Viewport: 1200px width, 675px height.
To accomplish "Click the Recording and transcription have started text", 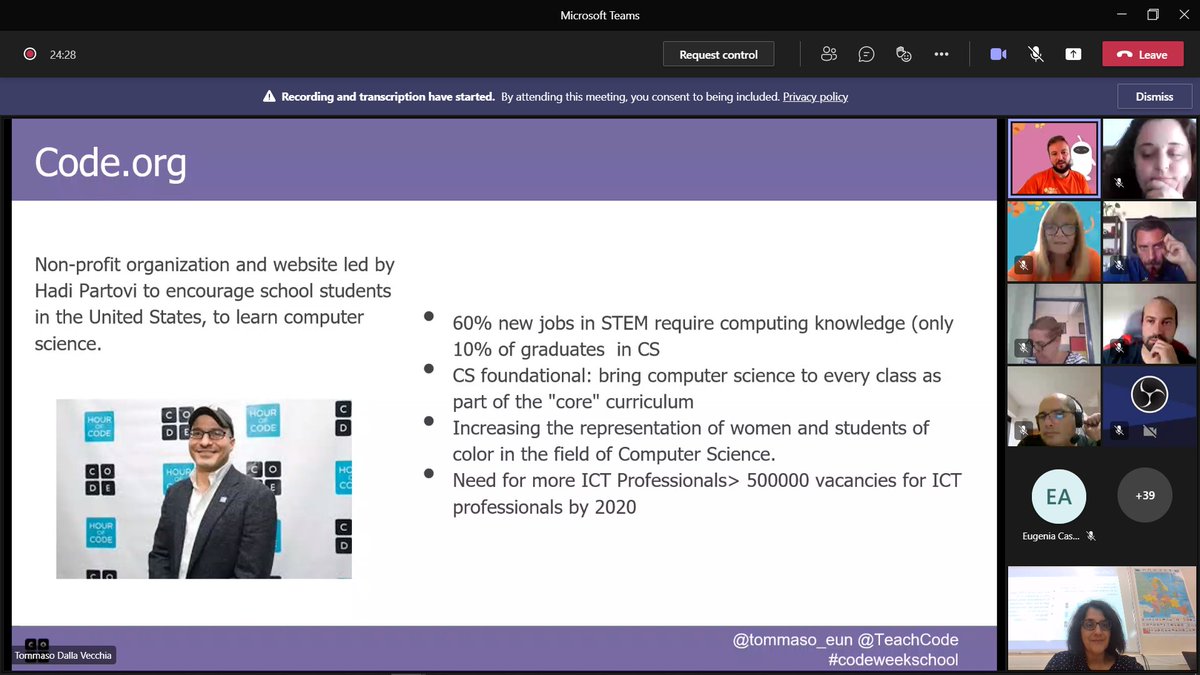I will point(388,97).
